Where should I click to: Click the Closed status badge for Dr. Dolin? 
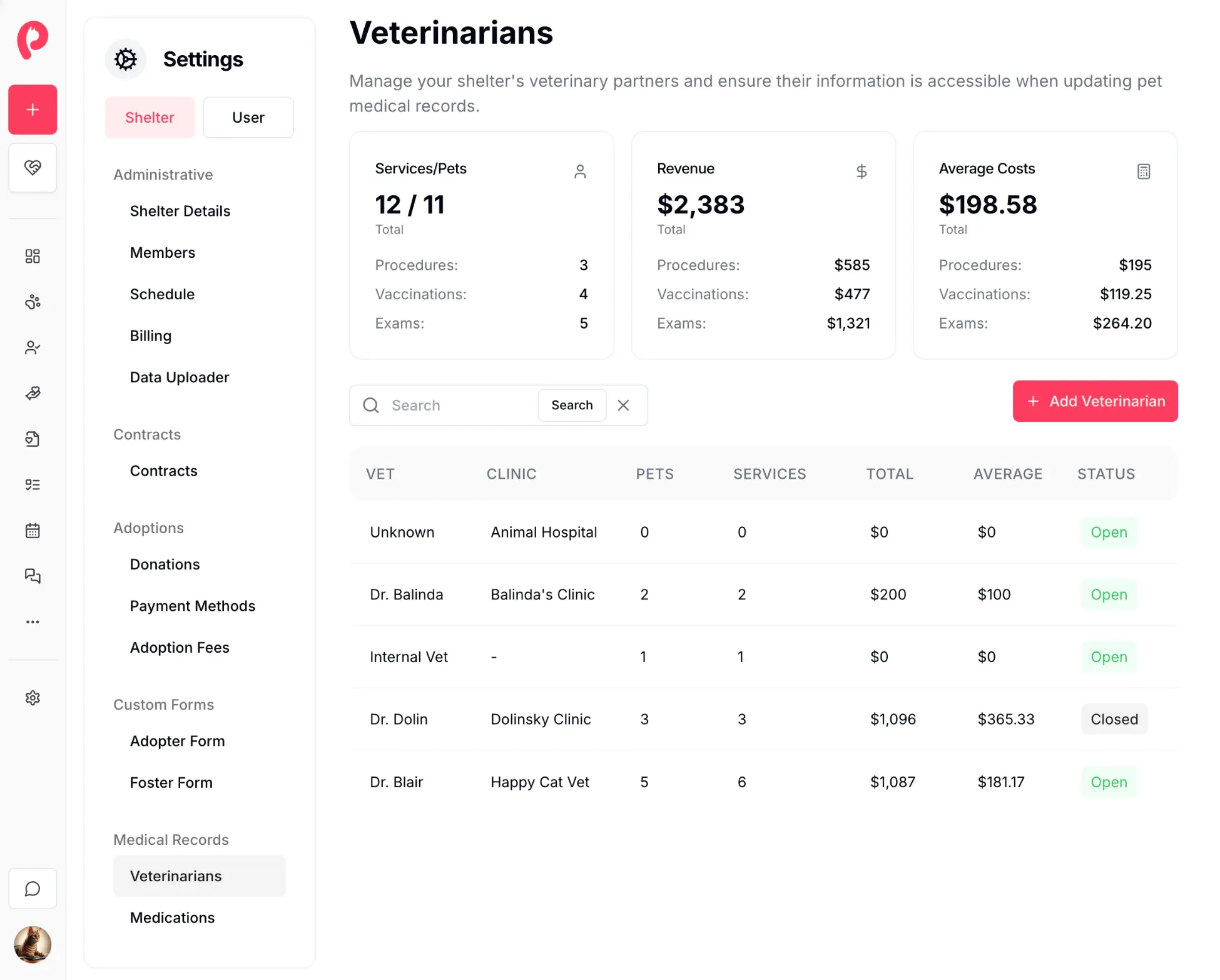1114,720
